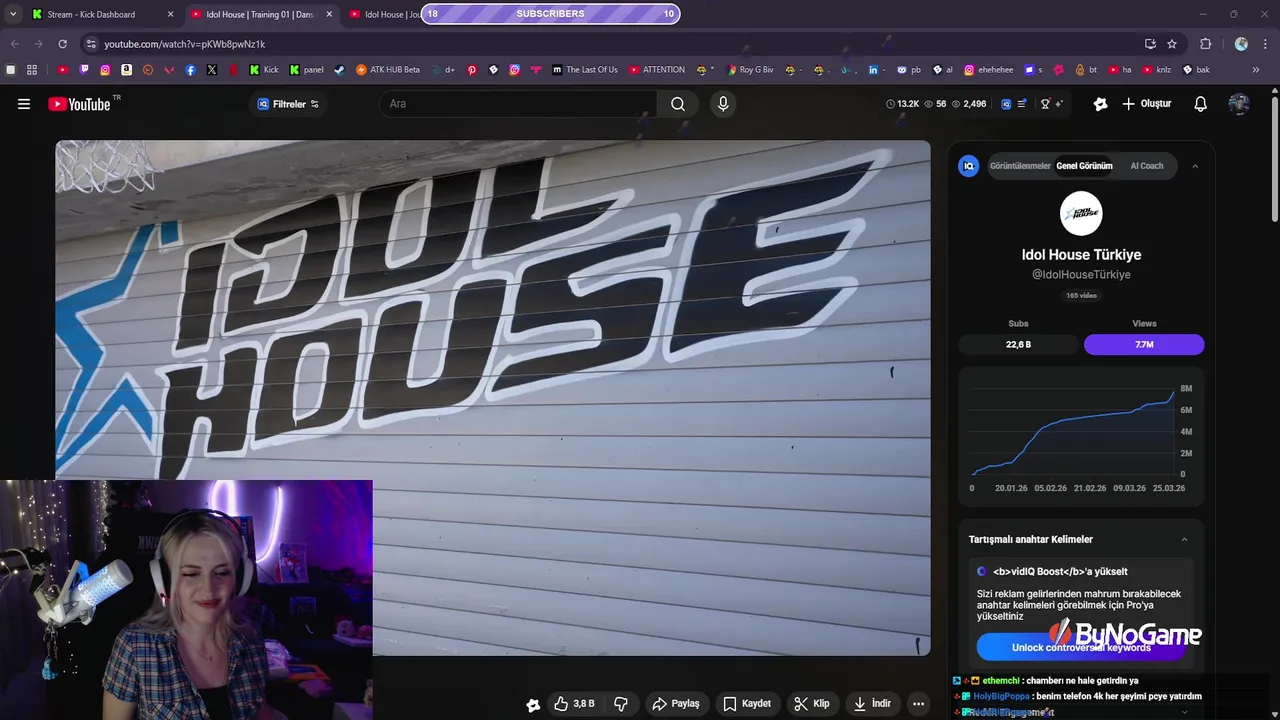Switch to Genel Görünüm tab
Screen dimensions: 1280x720
point(1084,166)
